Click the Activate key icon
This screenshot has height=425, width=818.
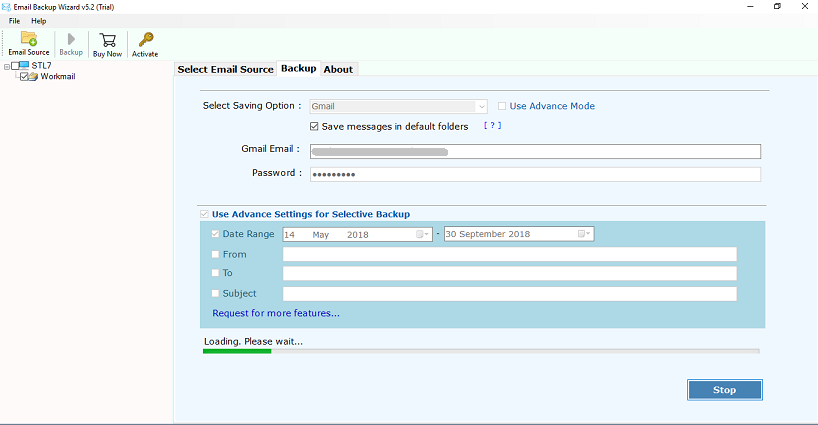145,40
